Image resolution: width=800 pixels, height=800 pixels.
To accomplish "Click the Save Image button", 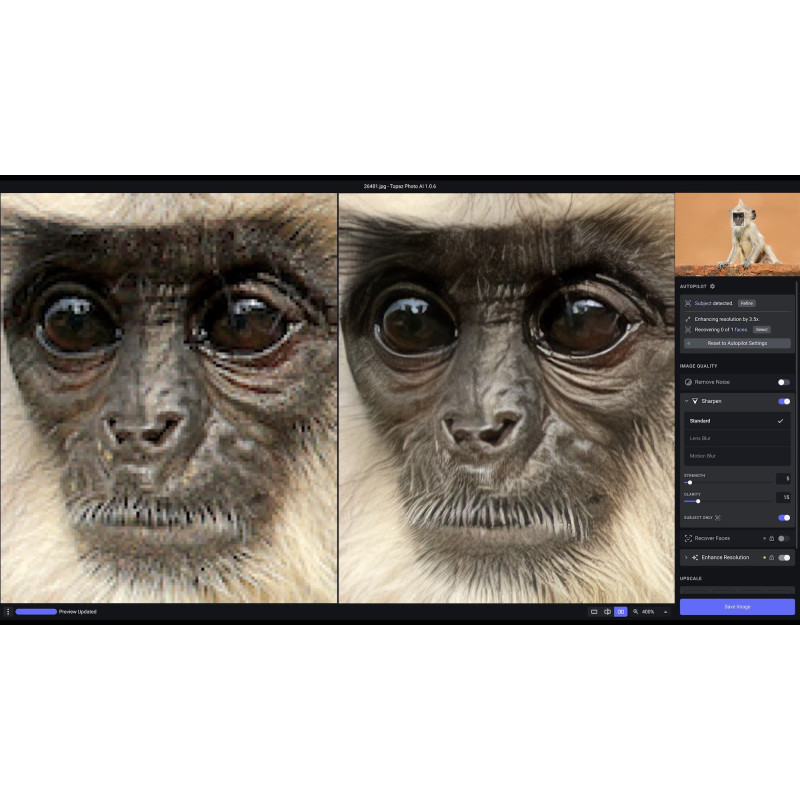I will click(x=737, y=607).
